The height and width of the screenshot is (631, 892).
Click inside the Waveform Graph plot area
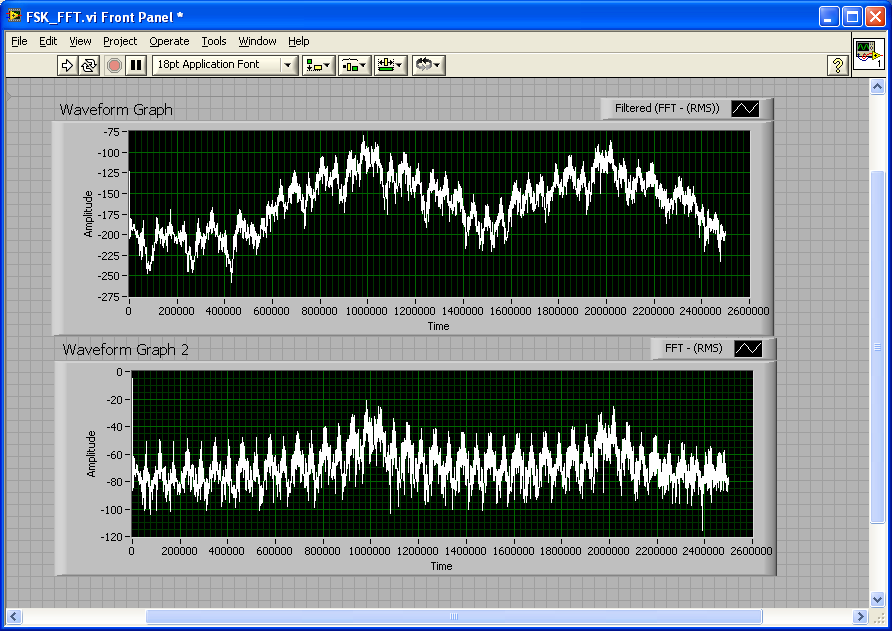pos(439,214)
